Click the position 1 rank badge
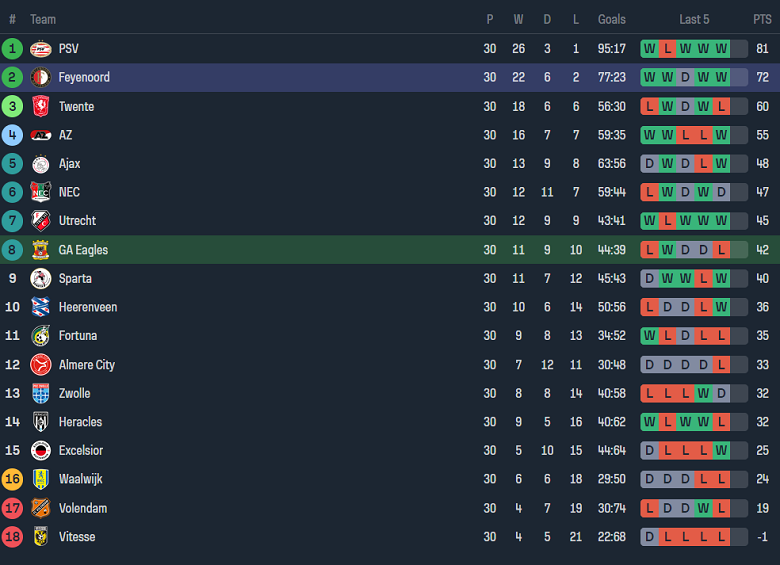Image resolution: width=780 pixels, height=565 pixels. [13, 49]
